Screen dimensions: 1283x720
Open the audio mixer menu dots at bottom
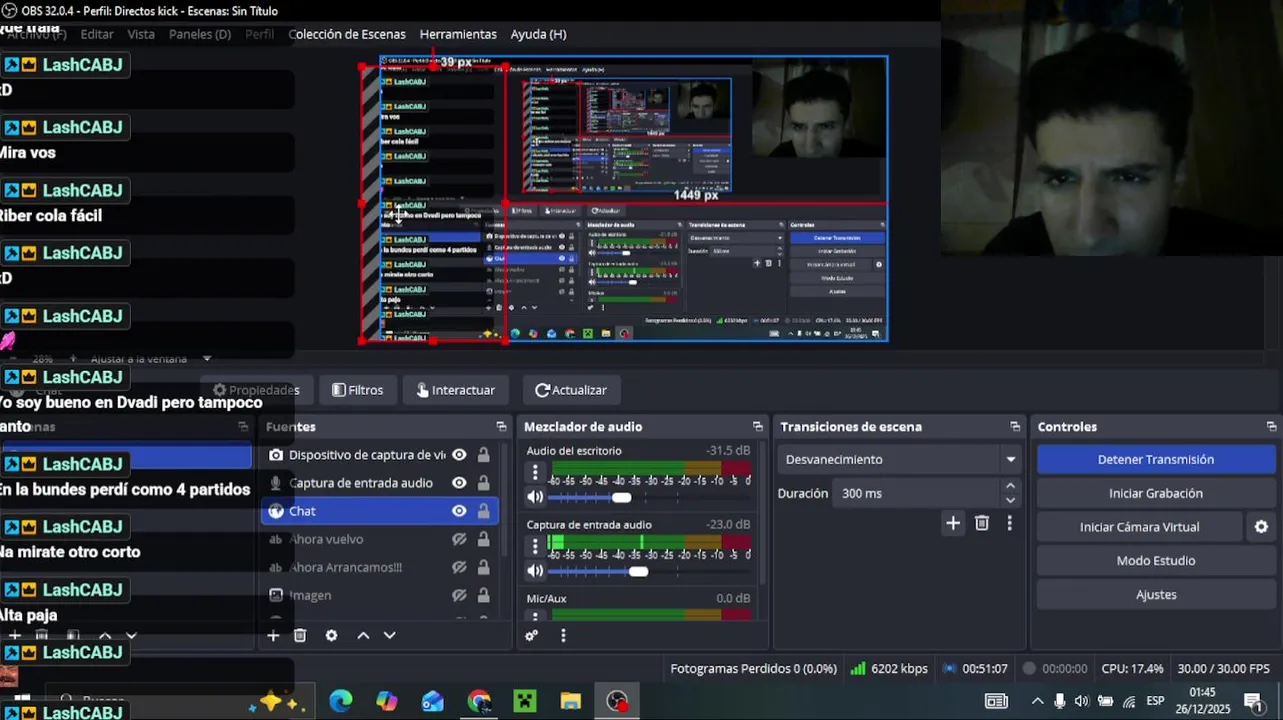(x=563, y=635)
